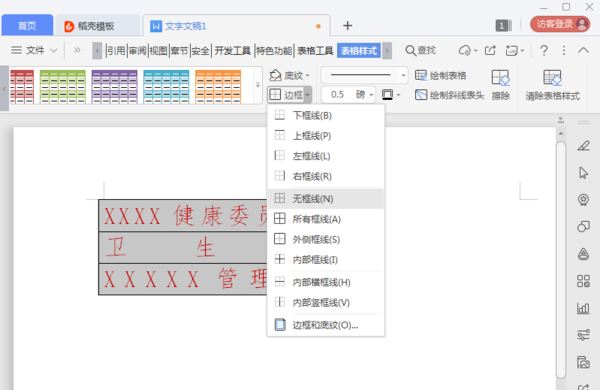Apply the orange table style thumbnail

click(x=218, y=87)
